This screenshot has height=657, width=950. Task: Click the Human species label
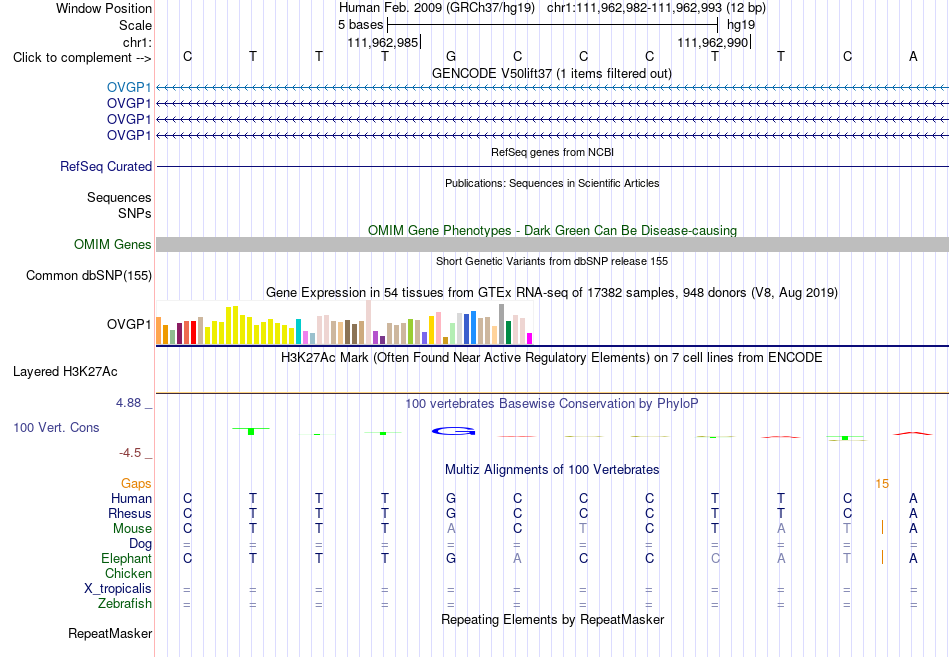click(131, 499)
